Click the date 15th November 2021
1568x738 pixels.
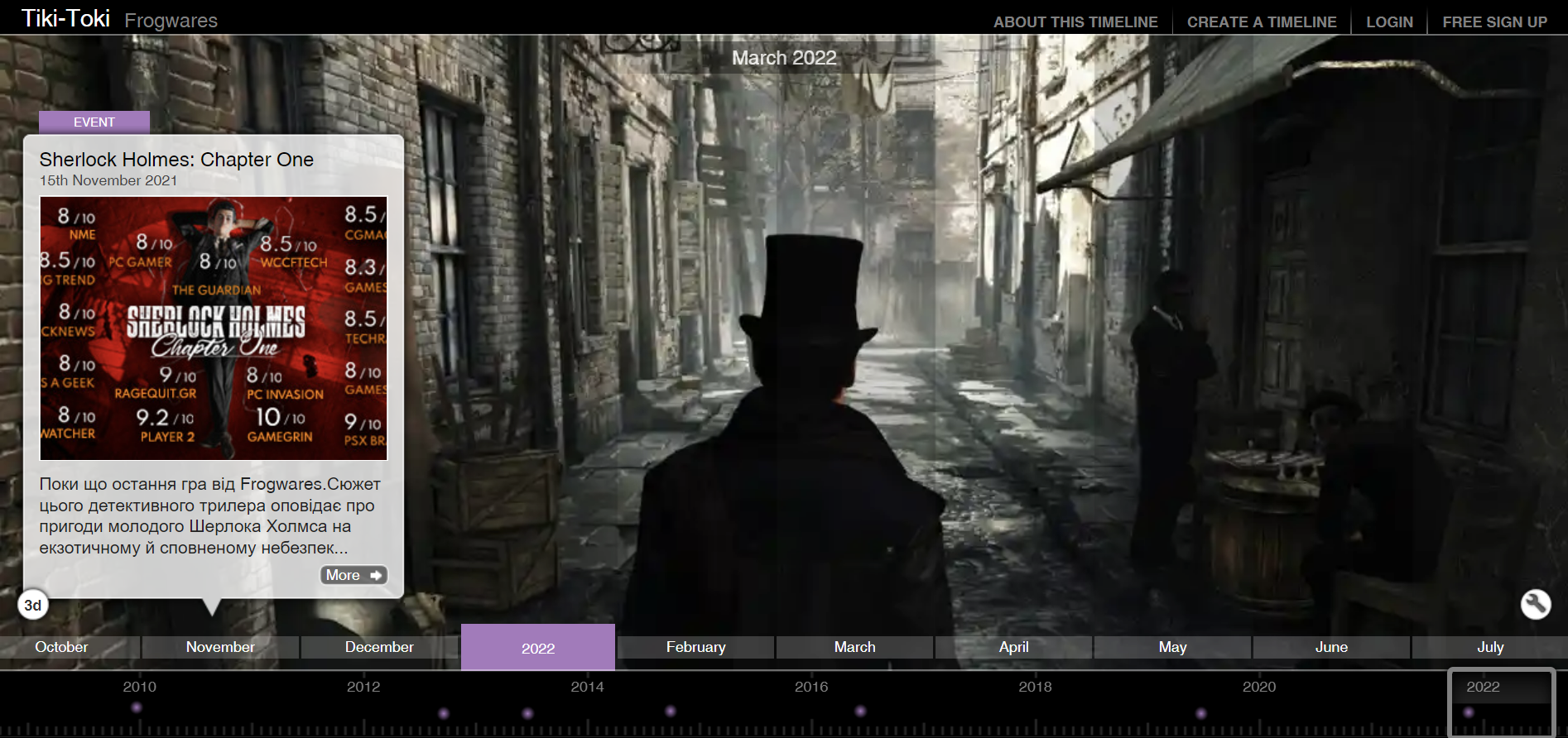pyautogui.click(x=108, y=180)
